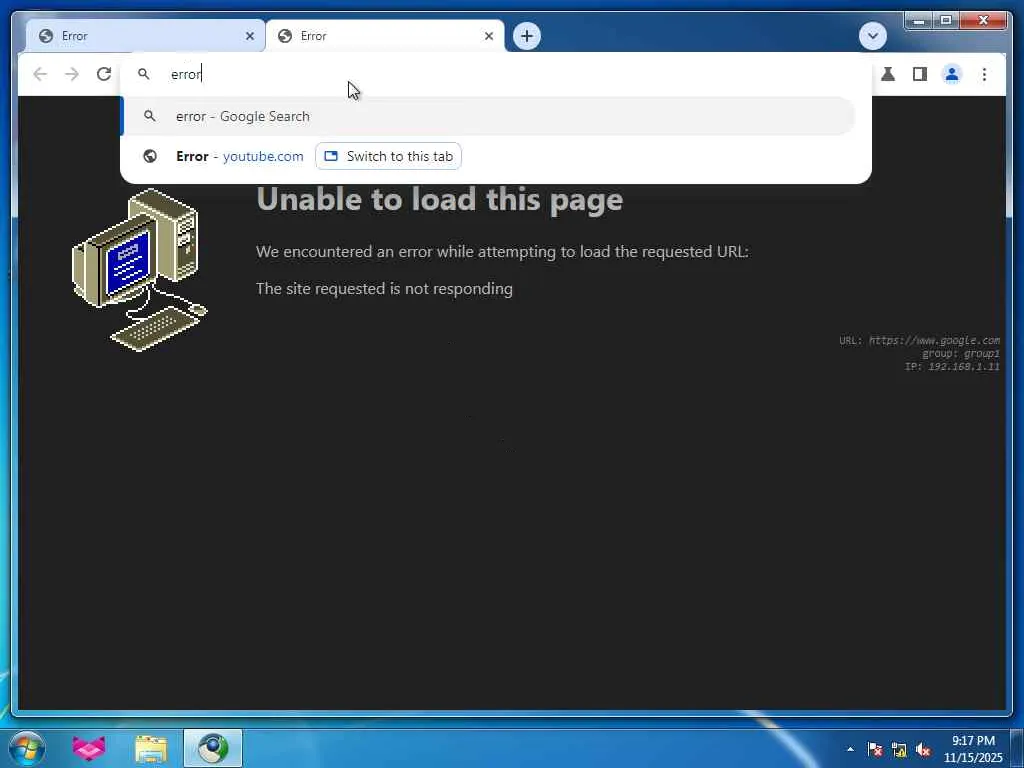Click the network status tray icon
Image resolution: width=1024 pixels, height=768 pixels.
tap(899, 749)
